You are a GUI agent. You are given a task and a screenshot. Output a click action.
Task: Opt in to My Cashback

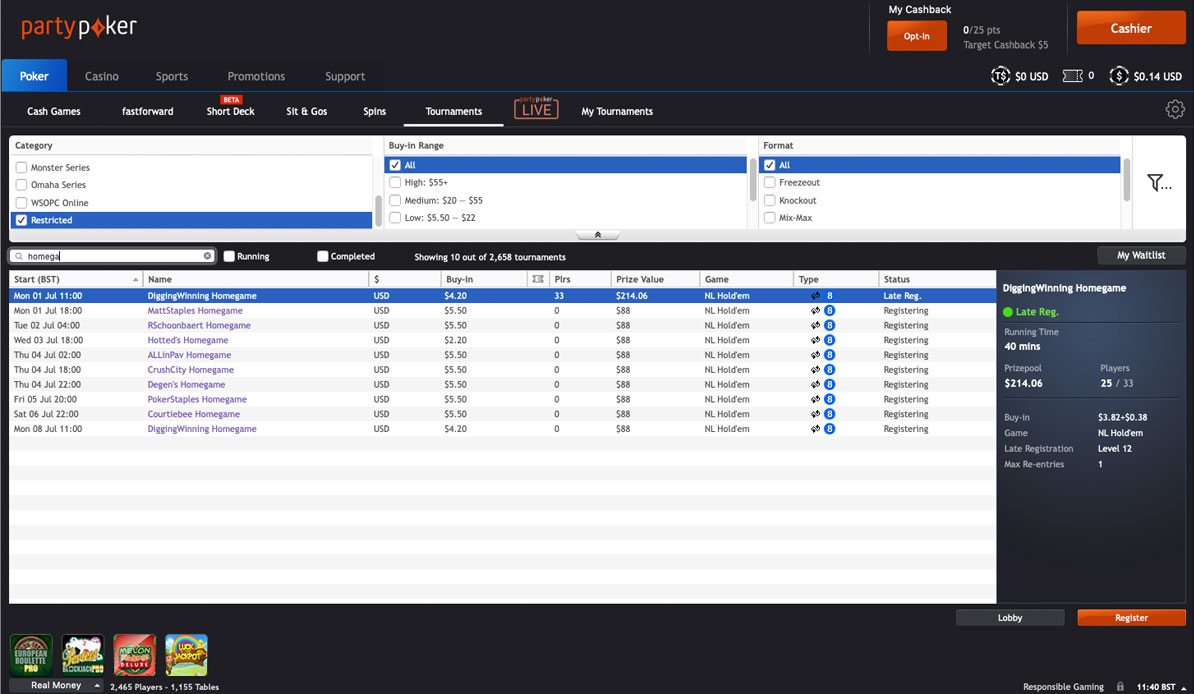[x=916, y=36]
